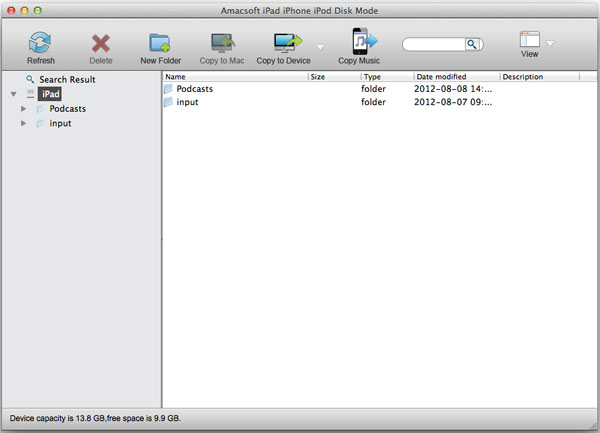Click the 2012-08-08 date cell
The height and width of the screenshot is (433, 600).
(x=453, y=89)
